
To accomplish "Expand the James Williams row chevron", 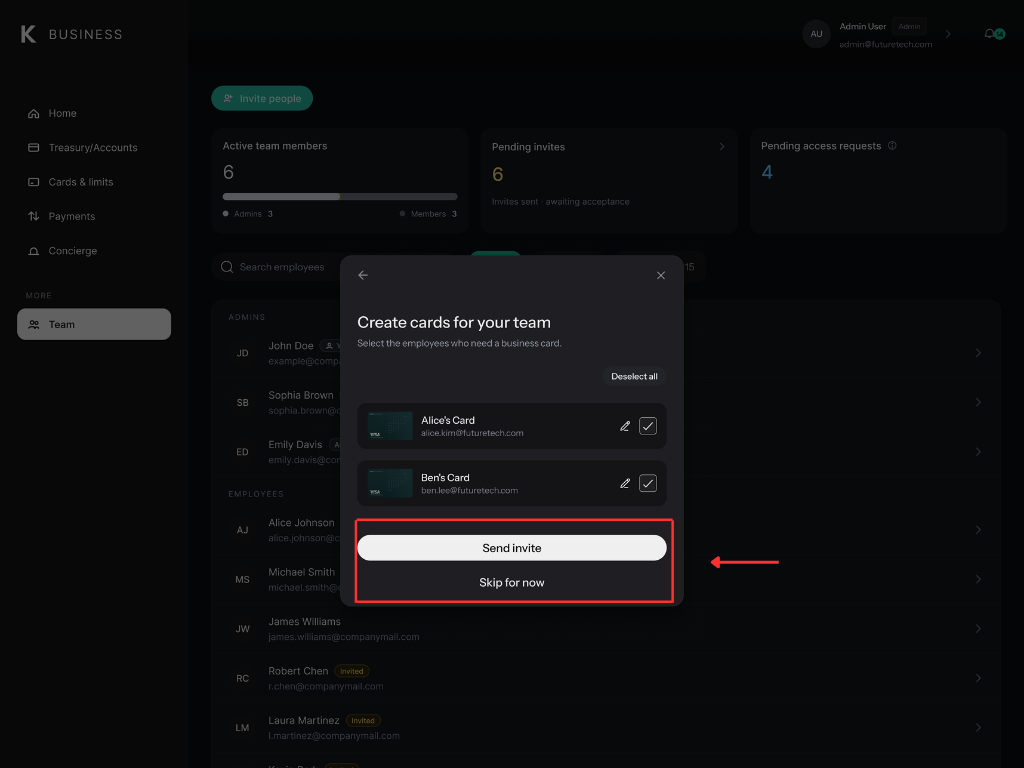I will pyautogui.click(x=978, y=629).
